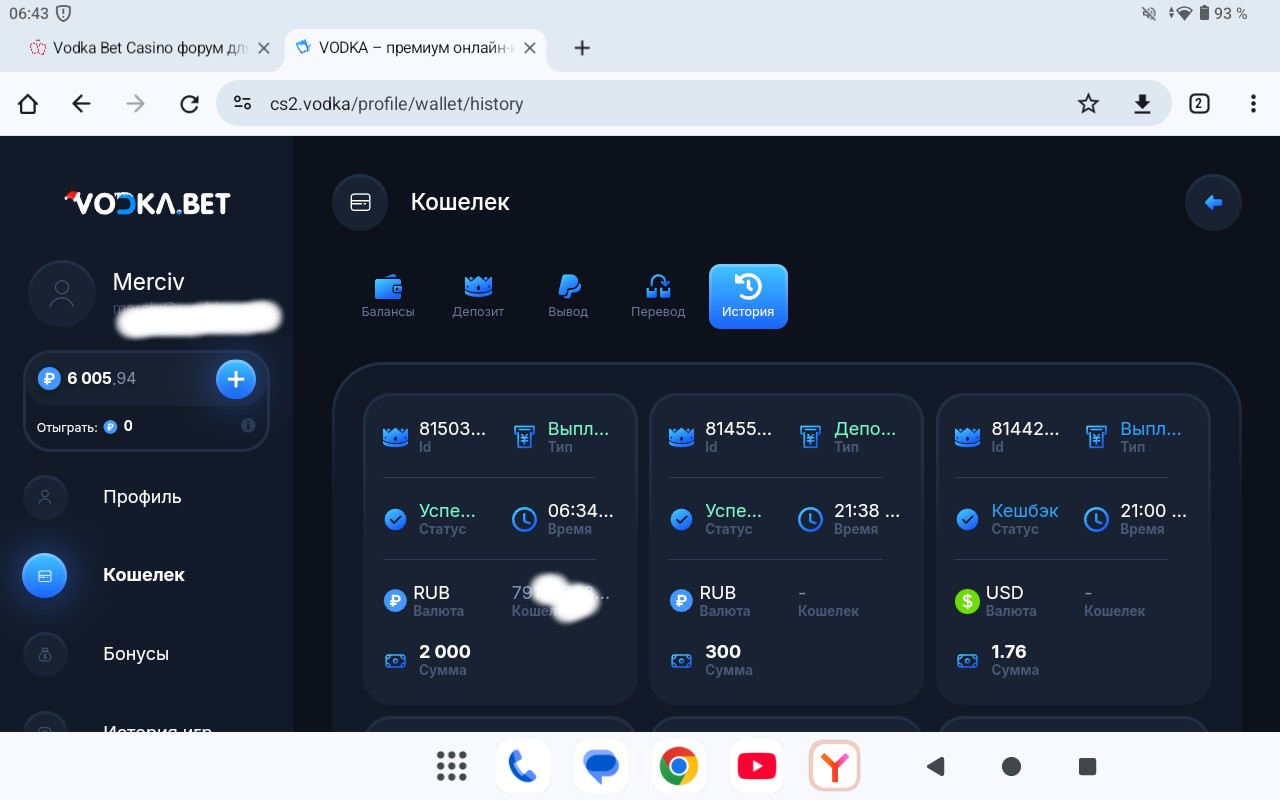Open a new browser tab
This screenshot has height=800, width=1280.
pos(582,48)
